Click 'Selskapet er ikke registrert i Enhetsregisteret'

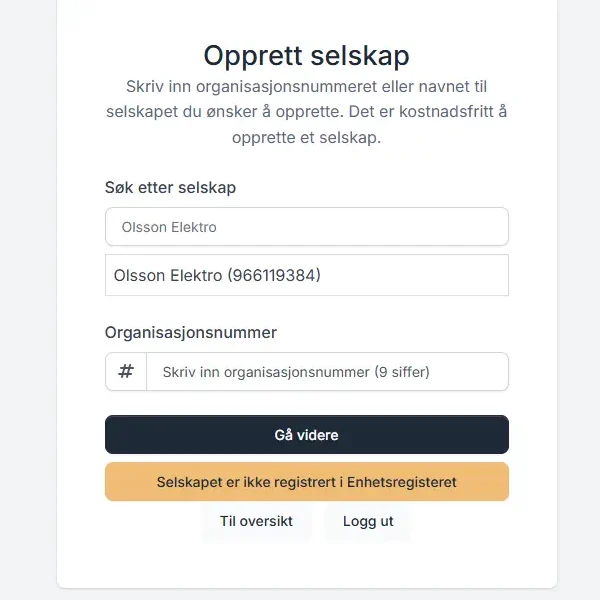[x=306, y=482]
